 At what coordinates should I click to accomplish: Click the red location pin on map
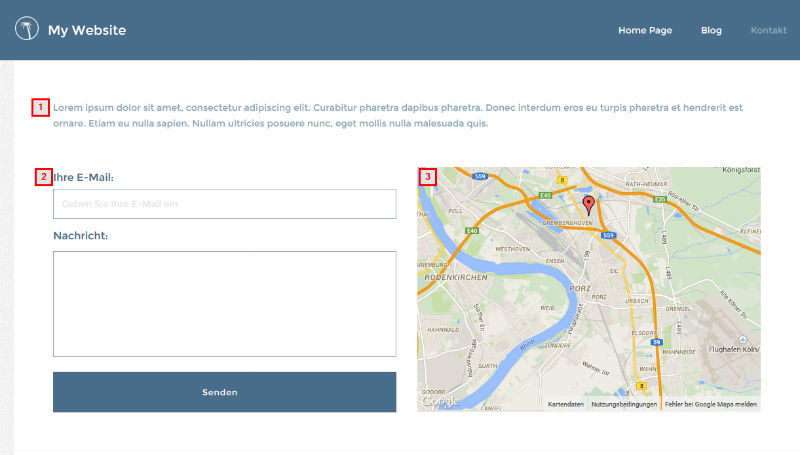pyautogui.click(x=589, y=205)
